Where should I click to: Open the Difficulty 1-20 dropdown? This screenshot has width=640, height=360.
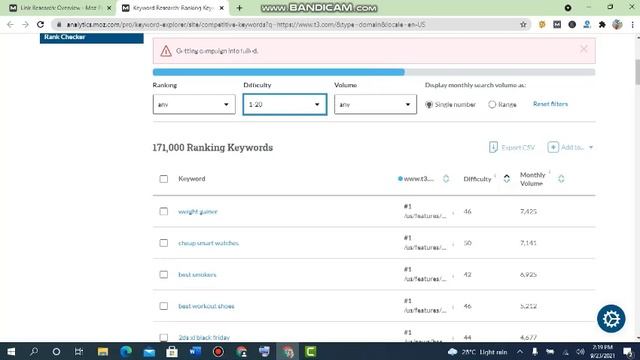pyautogui.click(x=284, y=104)
